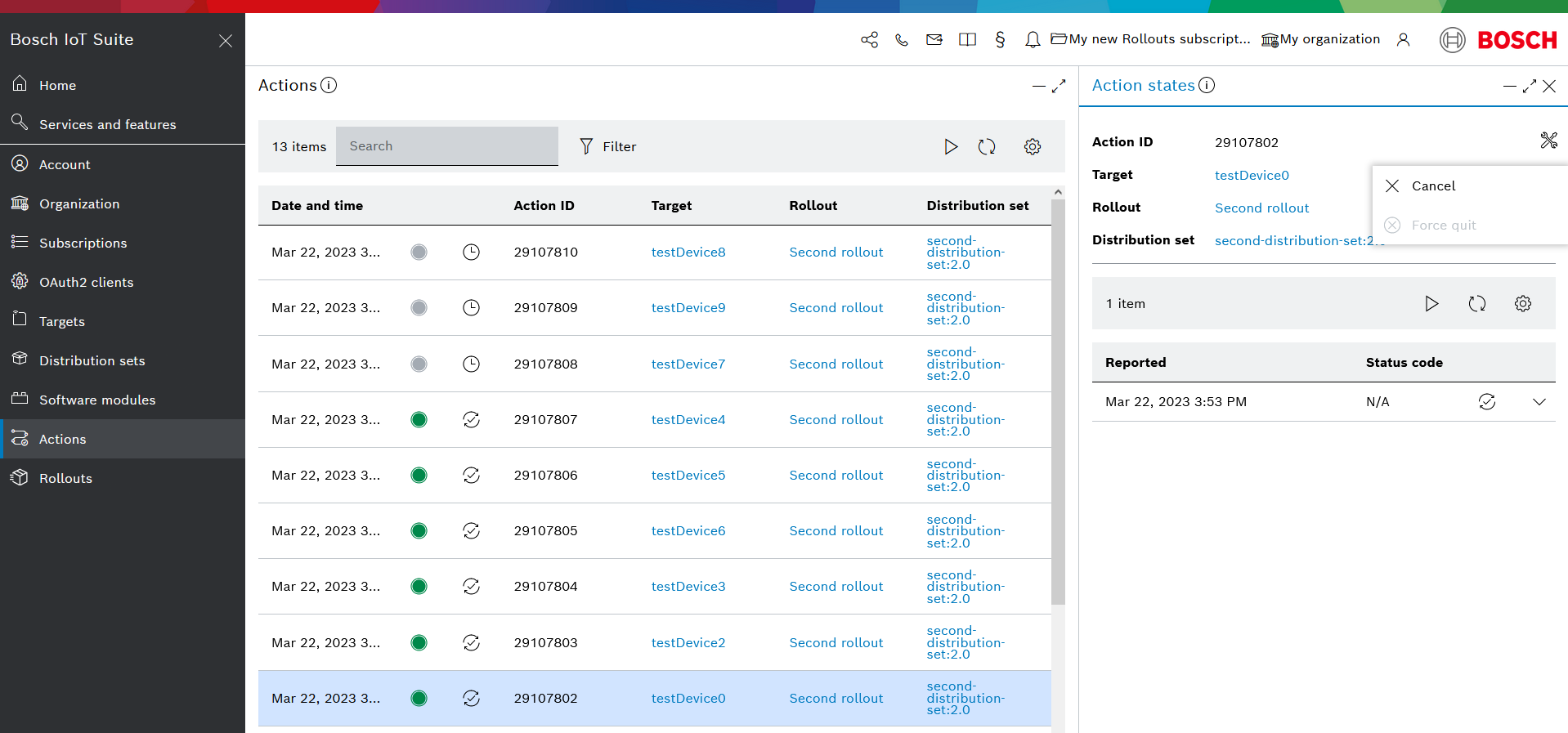Click the Actions info icon

(329, 85)
